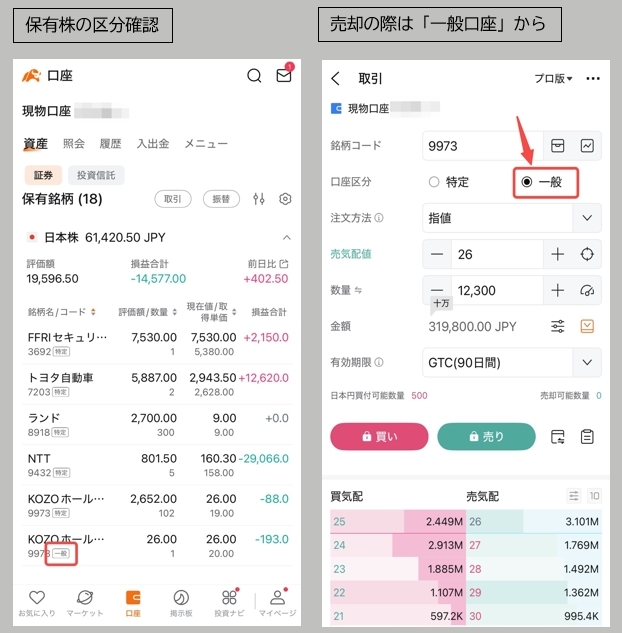Tap the holdings filter sliders icon
The width and height of the screenshot is (622, 633).
click(259, 199)
